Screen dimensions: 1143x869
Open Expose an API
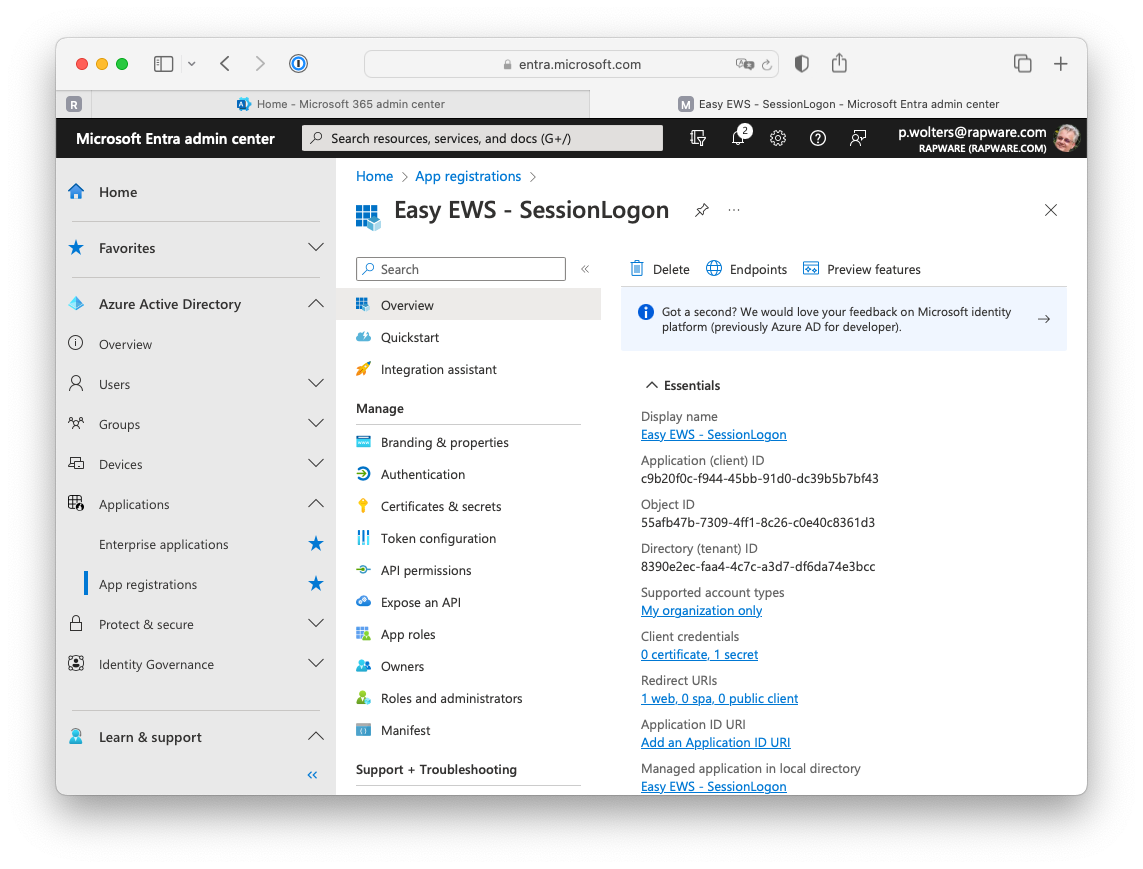421,603
